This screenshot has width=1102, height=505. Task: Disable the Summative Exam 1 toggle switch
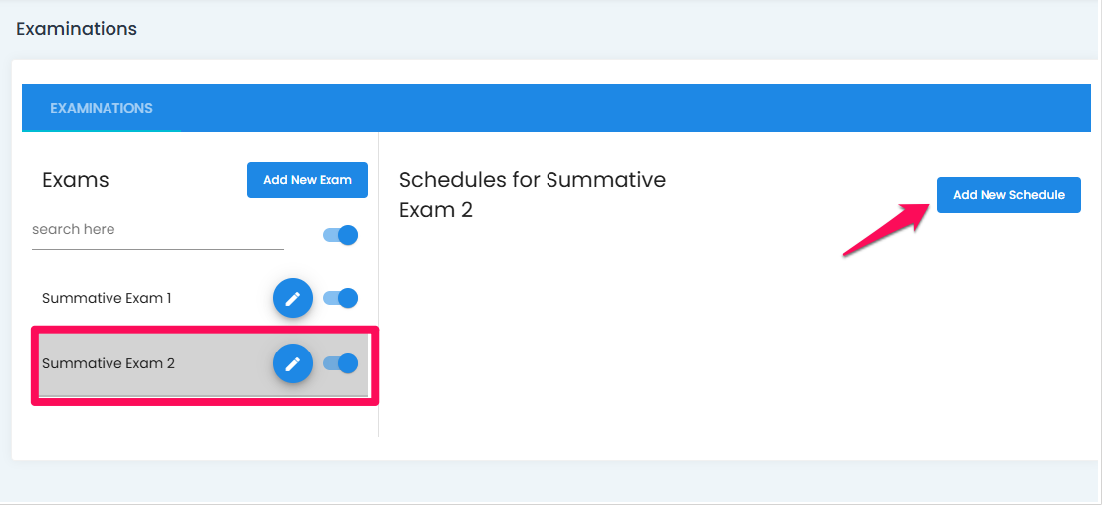coord(341,299)
